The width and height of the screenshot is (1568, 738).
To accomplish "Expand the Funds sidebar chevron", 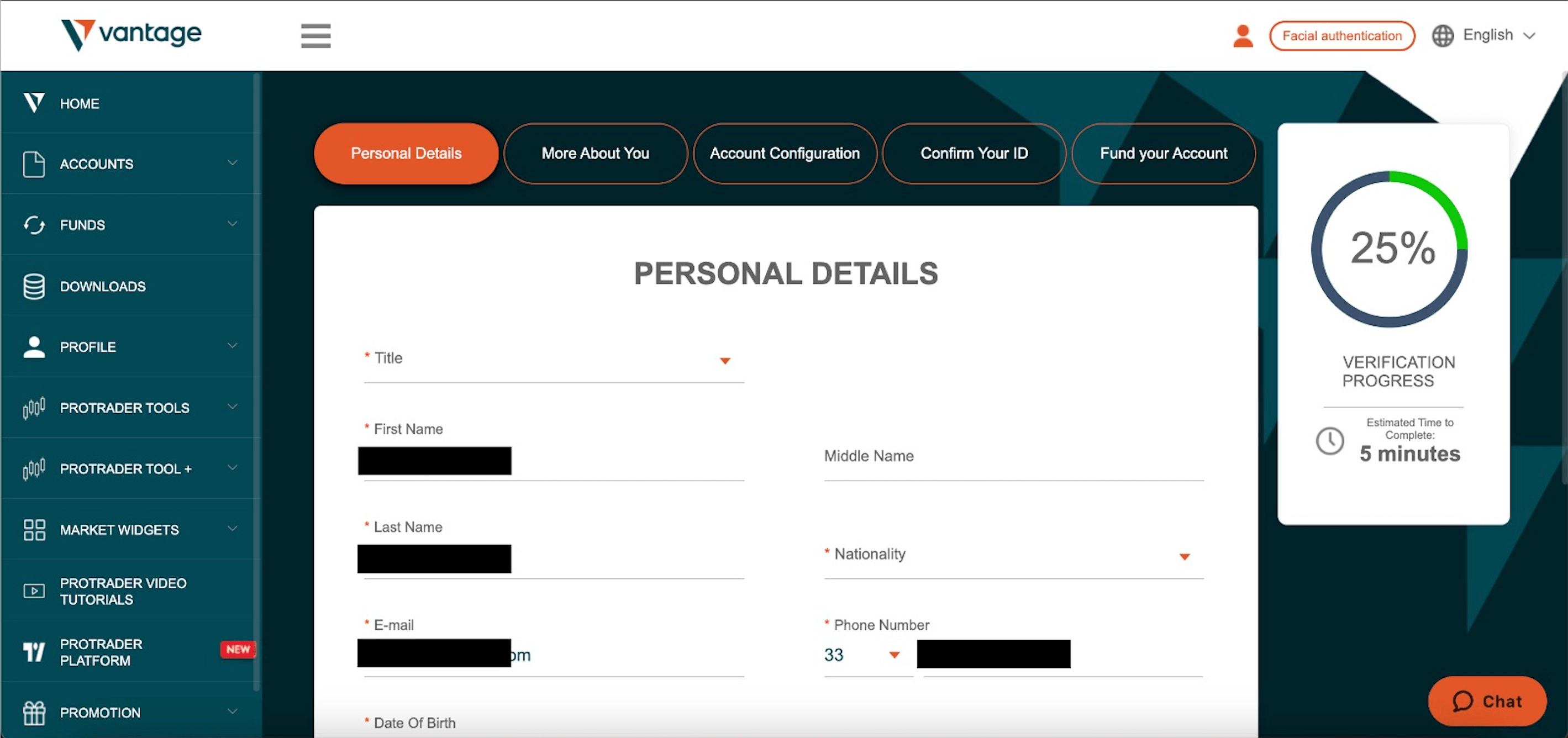I will [233, 224].
